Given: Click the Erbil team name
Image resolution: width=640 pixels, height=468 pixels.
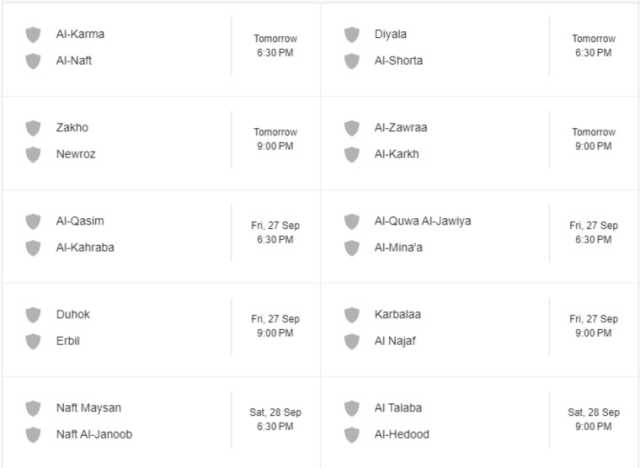Looking at the screenshot, I should pos(68,341).
